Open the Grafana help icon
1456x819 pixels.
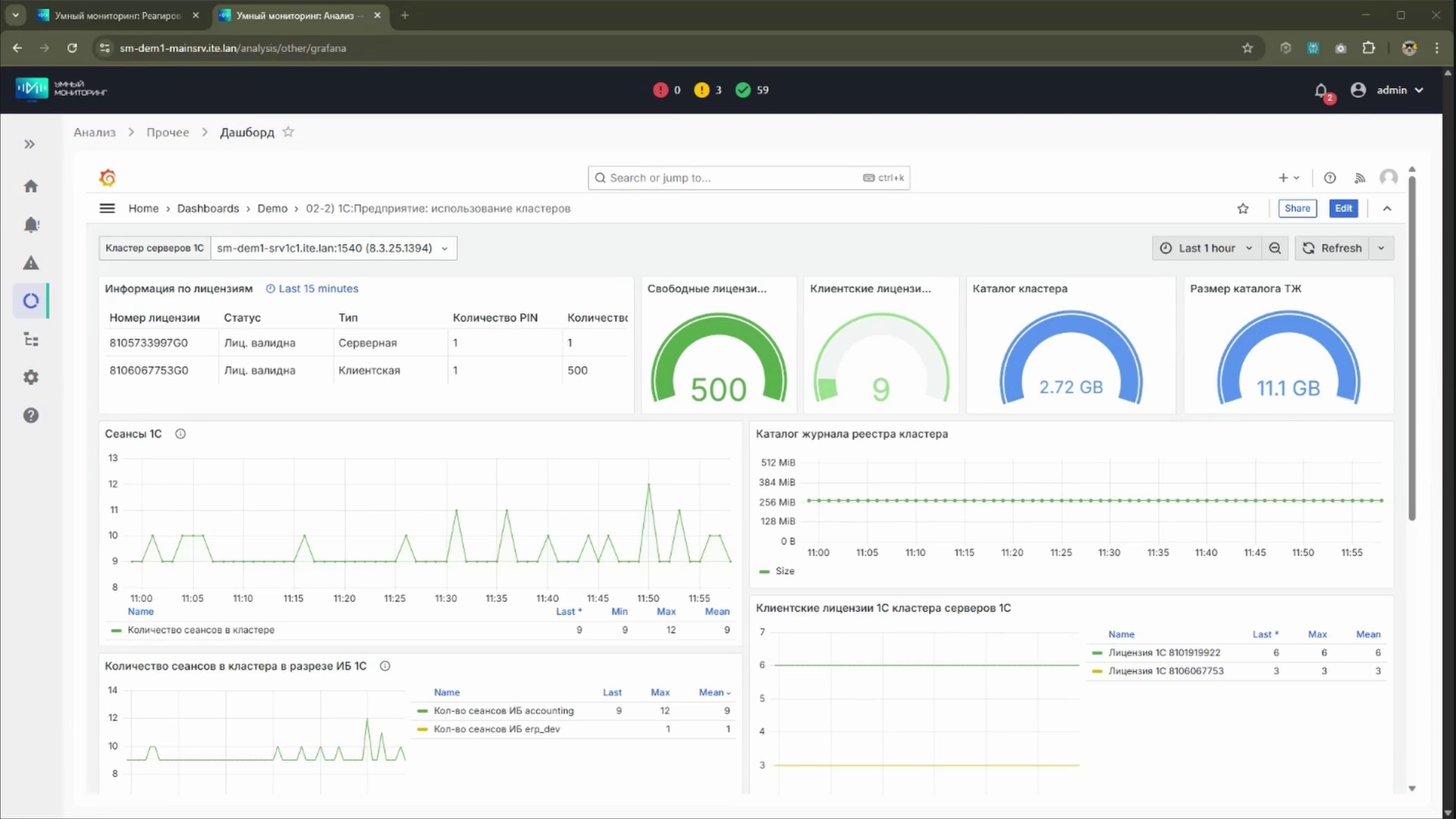click(1330, 177)
